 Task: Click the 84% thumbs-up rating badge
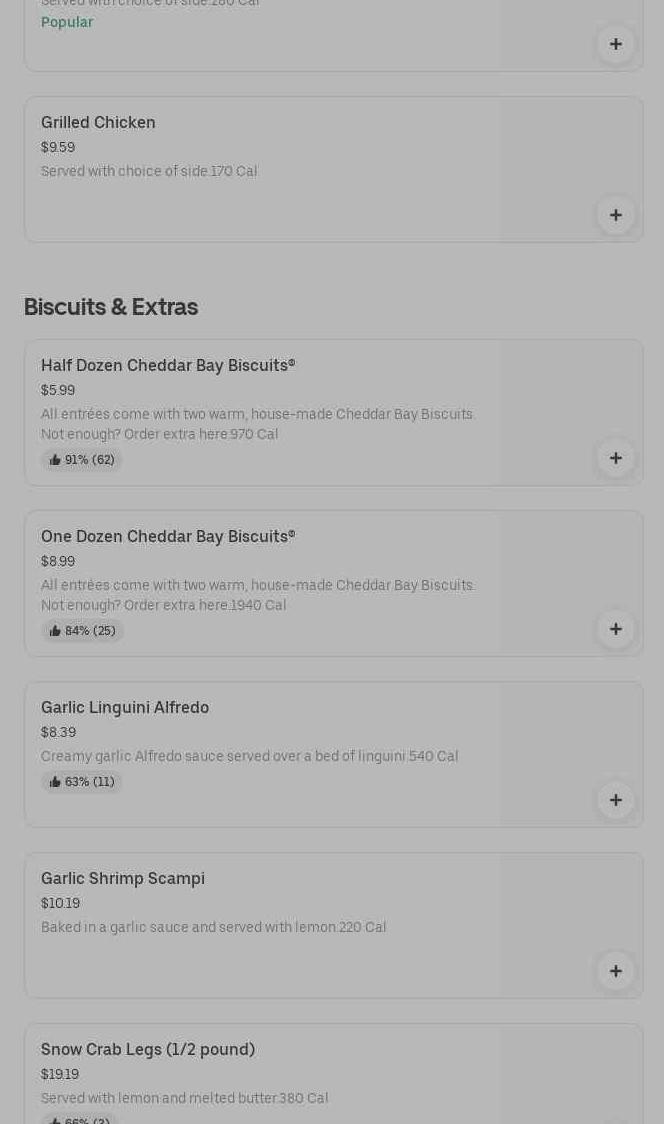(x=83, y=631)
